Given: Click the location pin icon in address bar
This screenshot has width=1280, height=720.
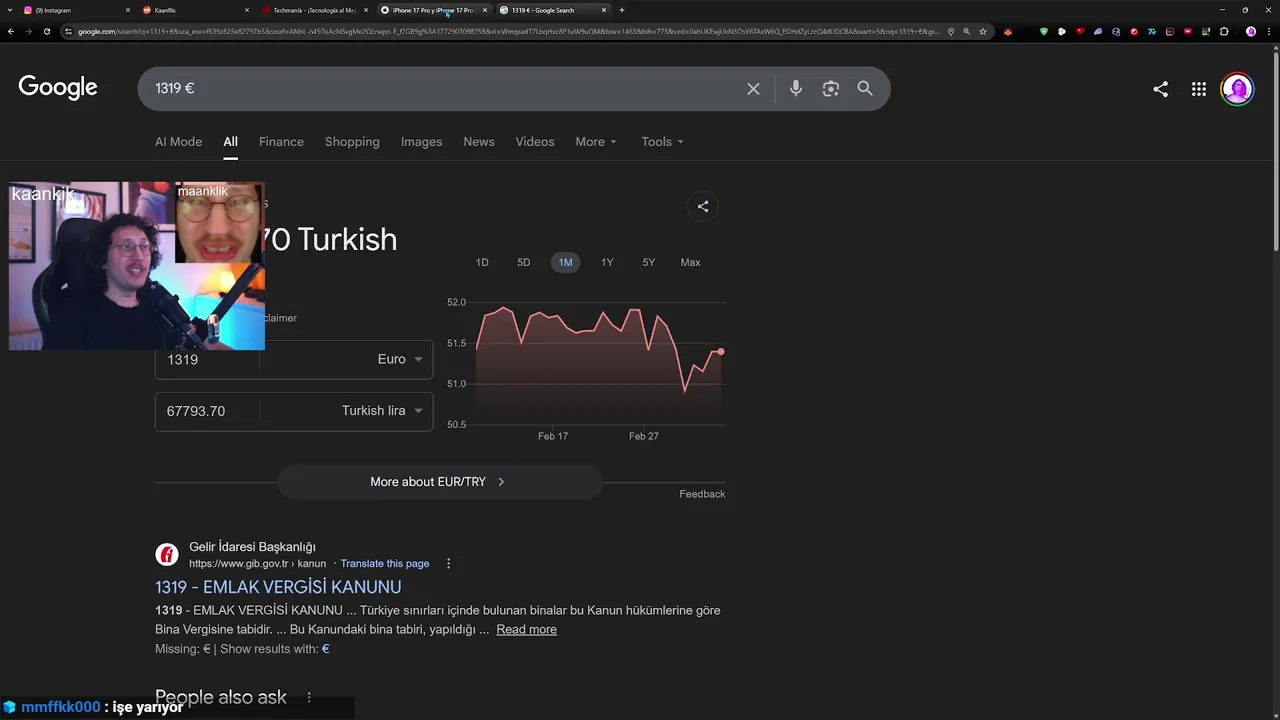Looking at the screenshot, I should click(x=950, y=31).
